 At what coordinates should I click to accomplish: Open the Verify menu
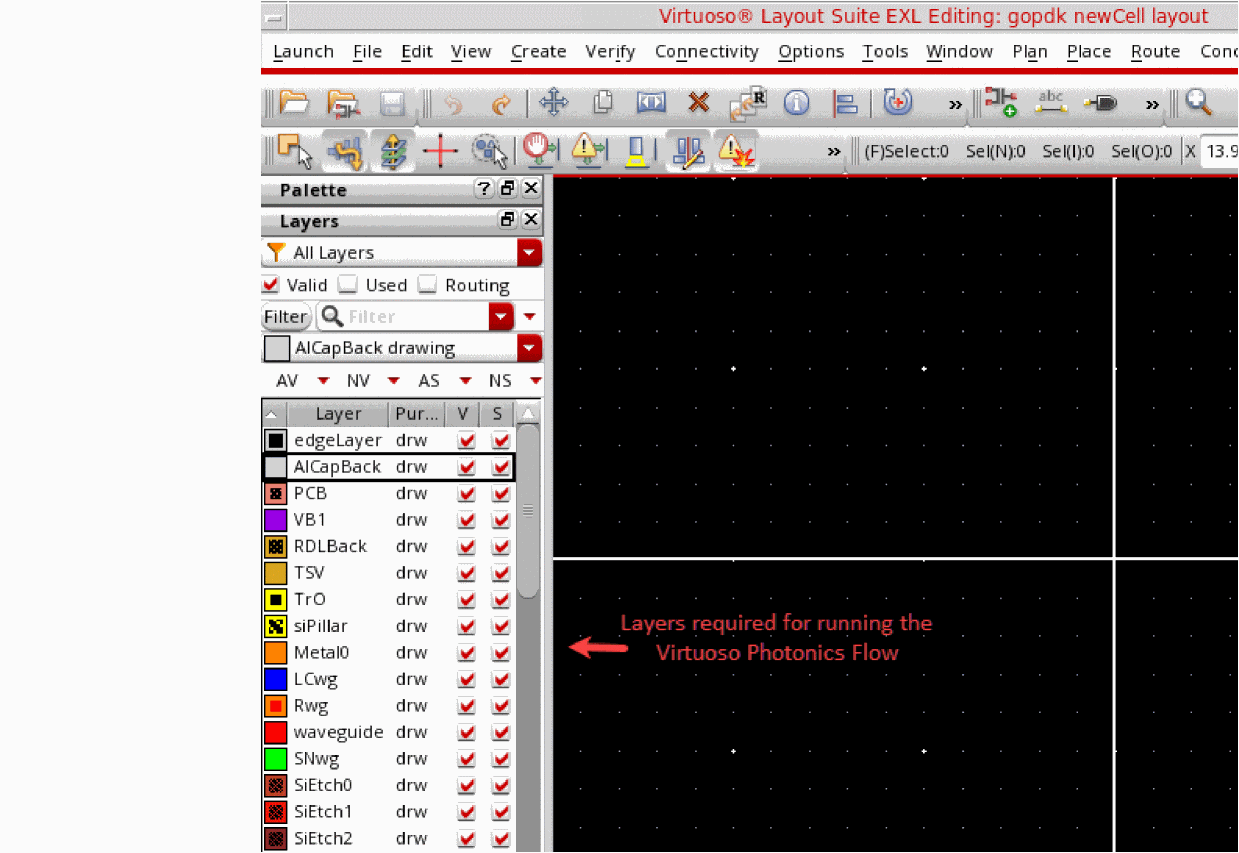610,51
